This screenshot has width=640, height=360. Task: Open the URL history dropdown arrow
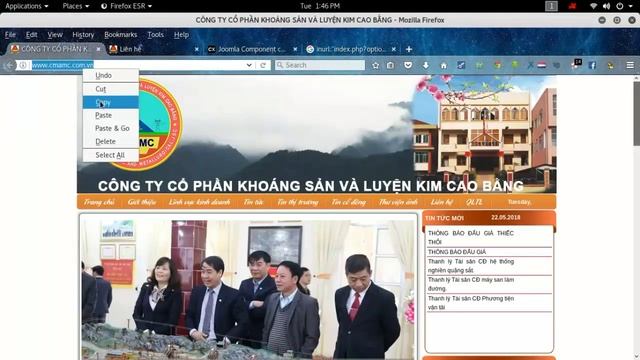pos(249,65)
